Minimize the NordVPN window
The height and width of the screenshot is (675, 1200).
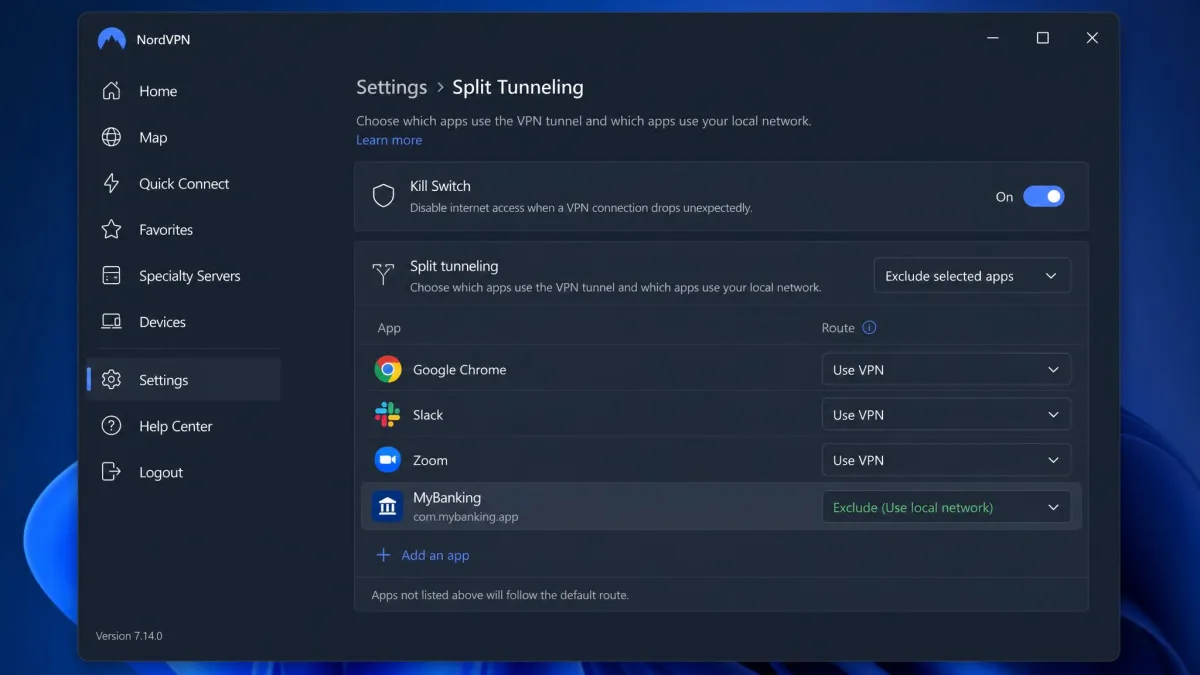coord(993,38)
